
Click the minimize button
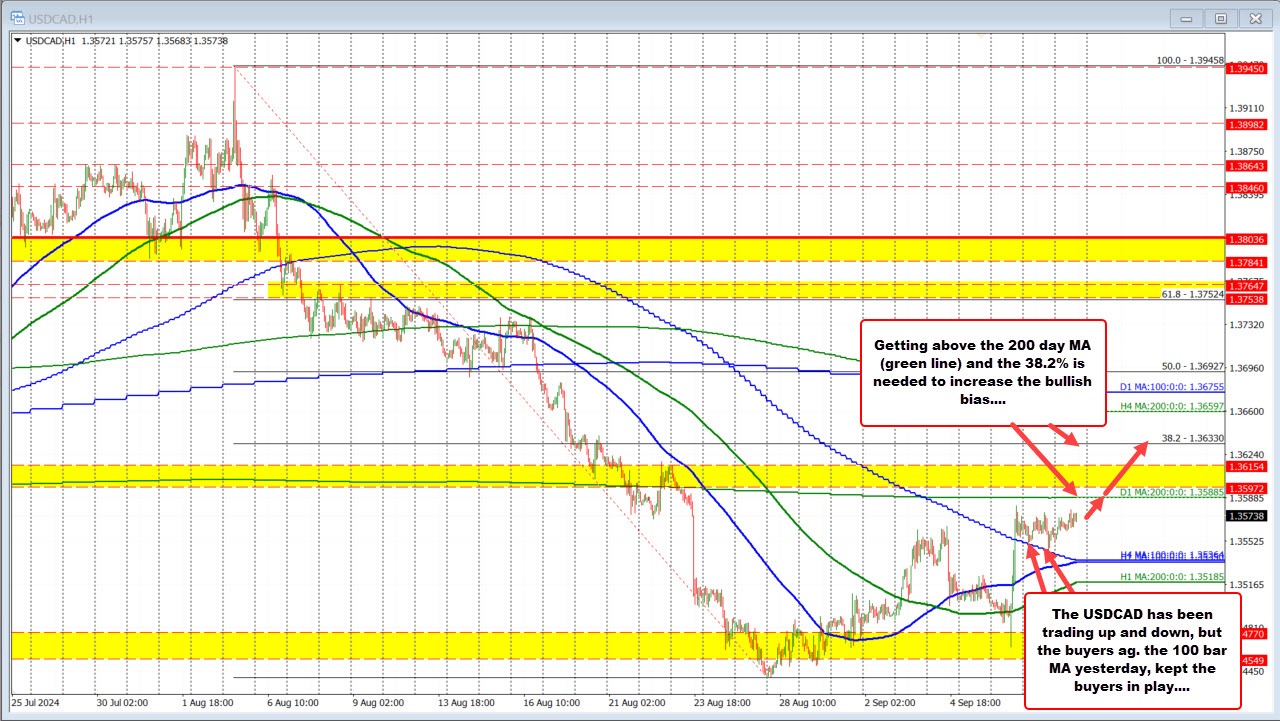[1185, 17]
